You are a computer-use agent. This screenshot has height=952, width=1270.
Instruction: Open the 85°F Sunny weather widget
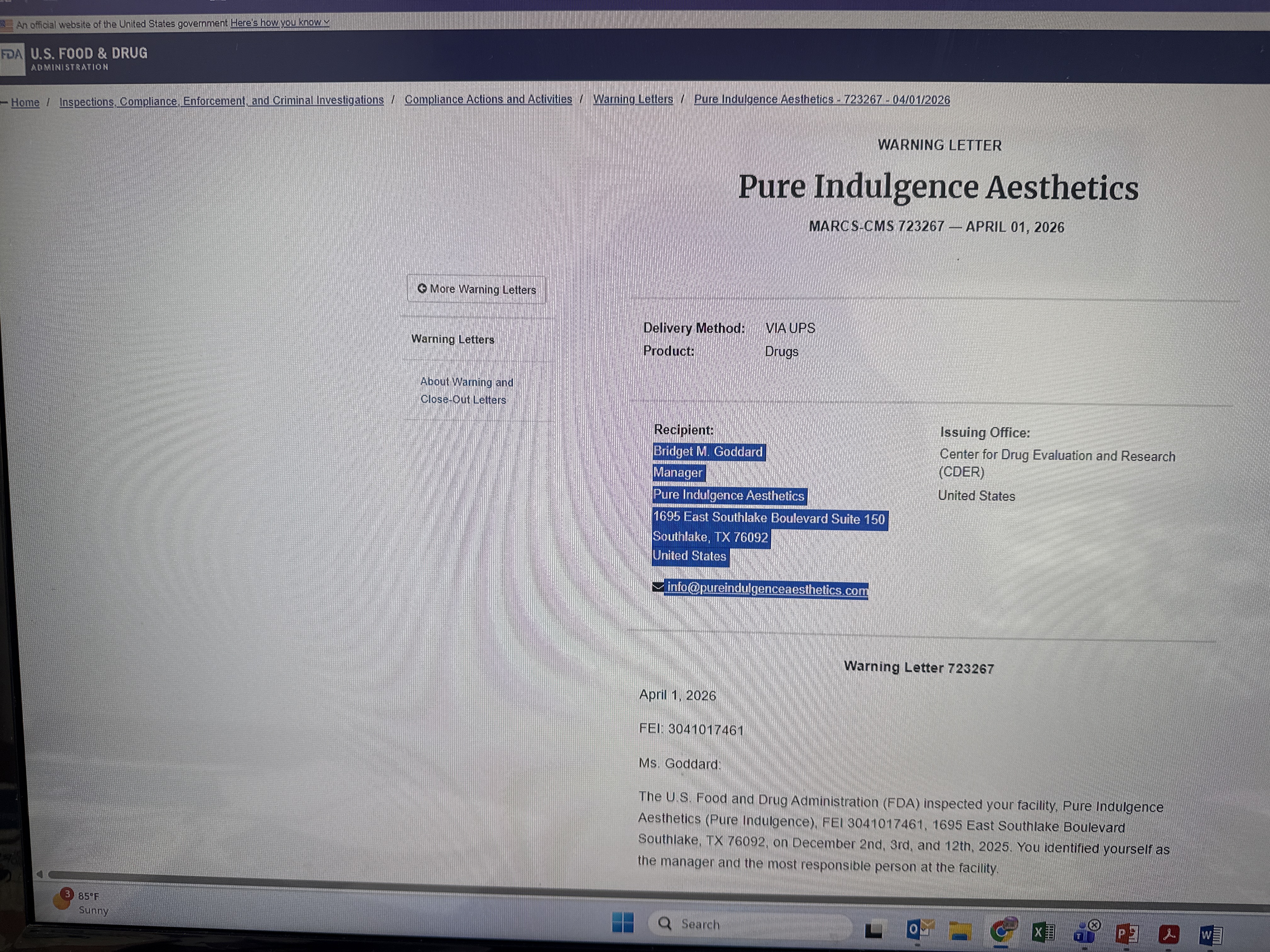click(80, 902)
